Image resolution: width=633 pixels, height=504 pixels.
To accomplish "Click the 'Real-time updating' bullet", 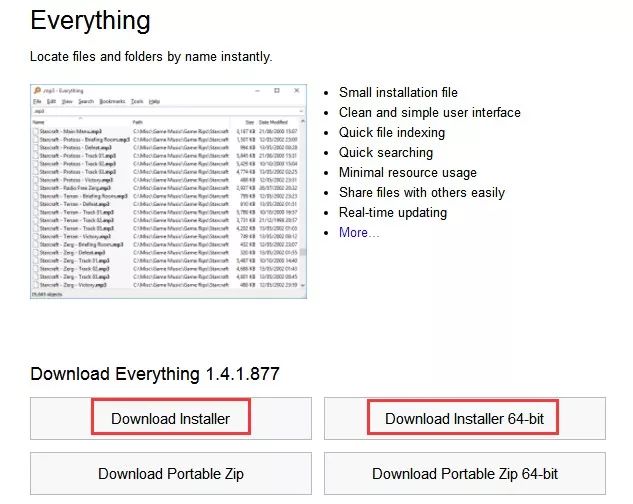I will (x=393, y=212).
